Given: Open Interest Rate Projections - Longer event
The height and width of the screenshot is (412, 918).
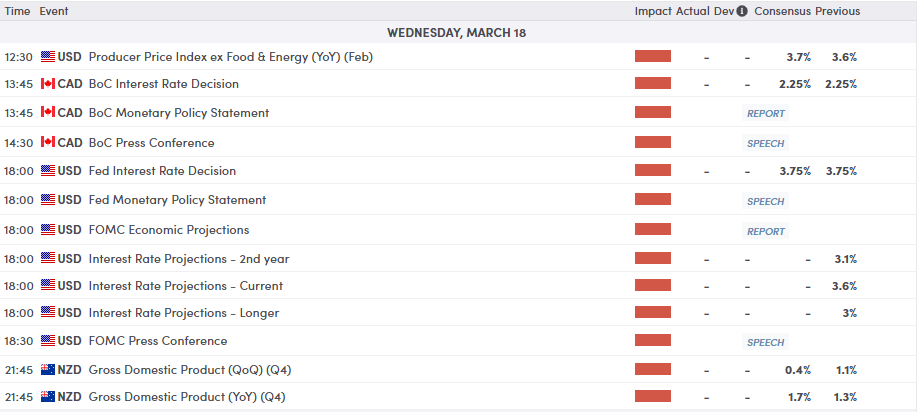Looking at the screenshot, I should pos(183,313).
